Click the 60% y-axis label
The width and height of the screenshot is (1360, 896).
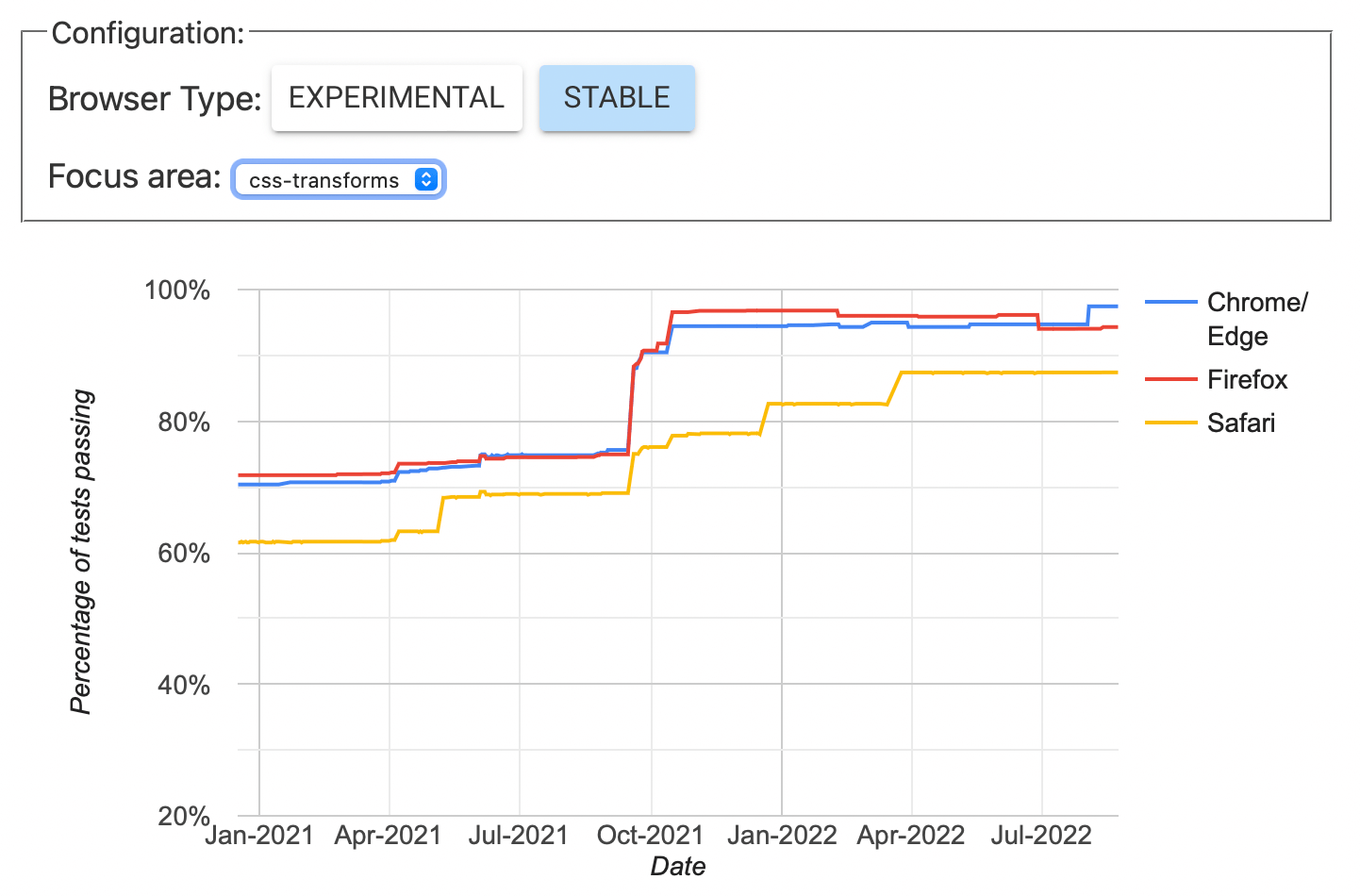coord(184,553)
